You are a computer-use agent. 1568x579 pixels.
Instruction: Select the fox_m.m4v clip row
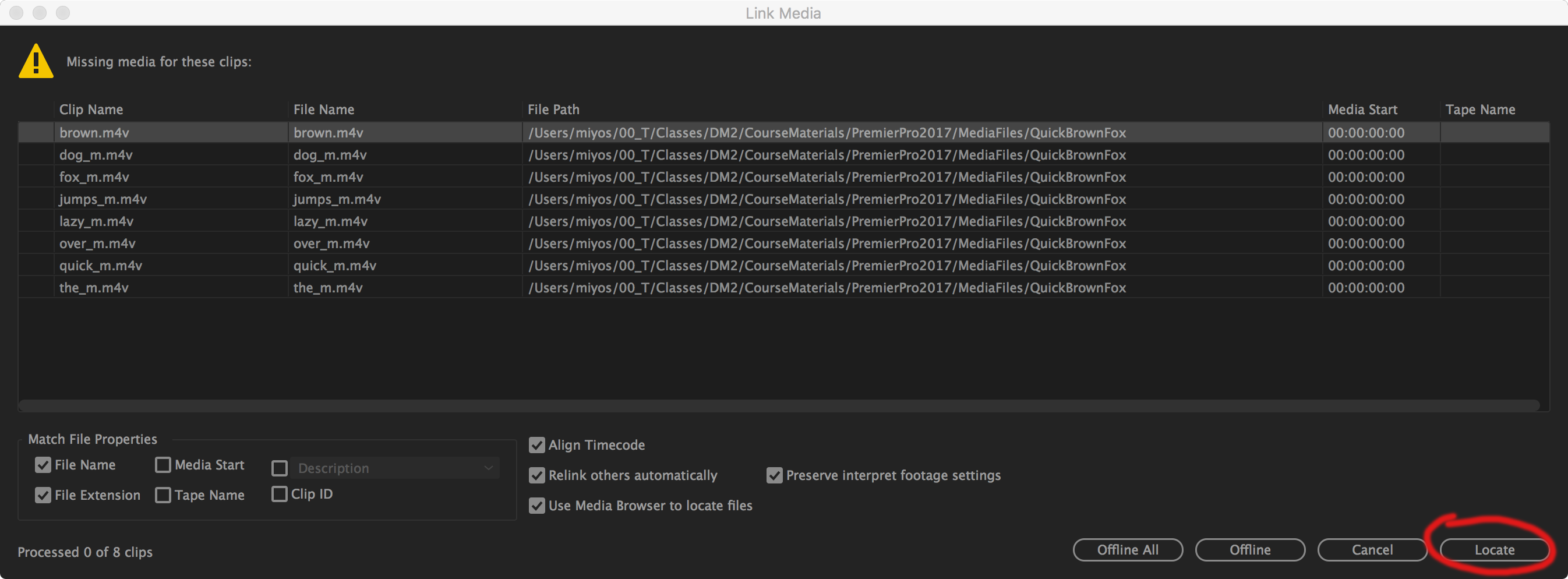click(94, 177)
